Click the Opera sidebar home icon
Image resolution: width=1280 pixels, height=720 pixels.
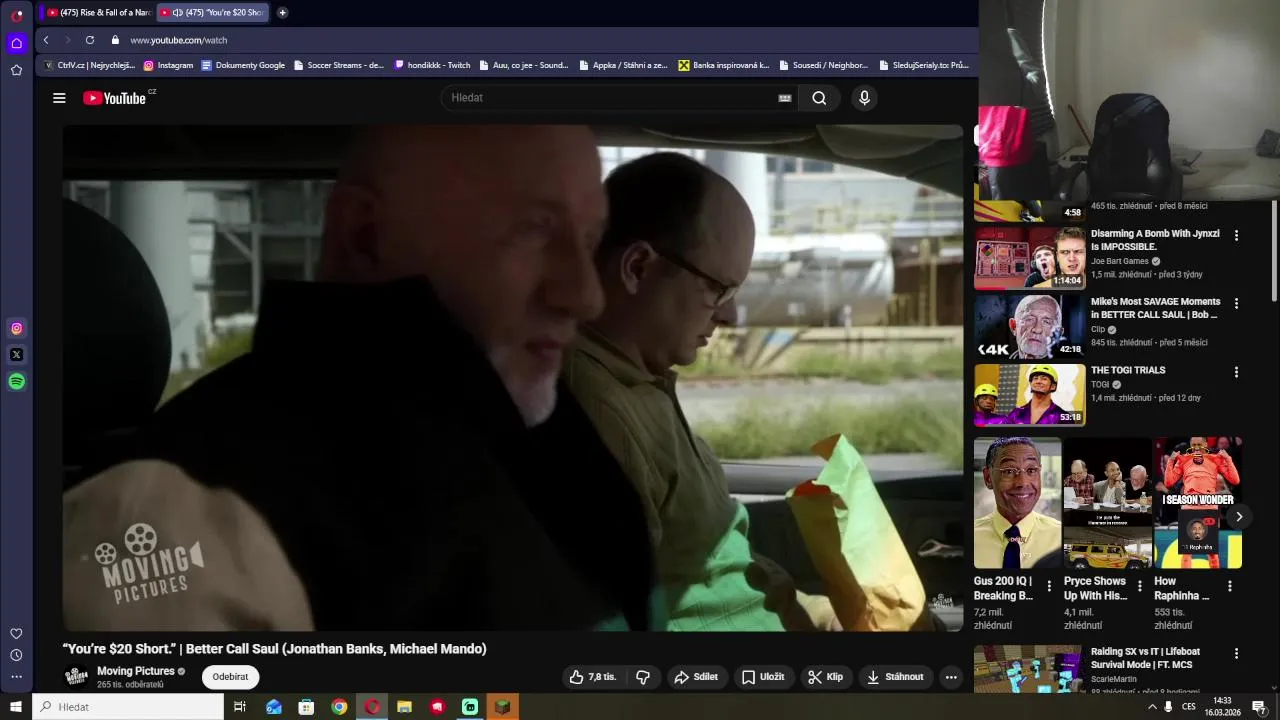(16, 43)
